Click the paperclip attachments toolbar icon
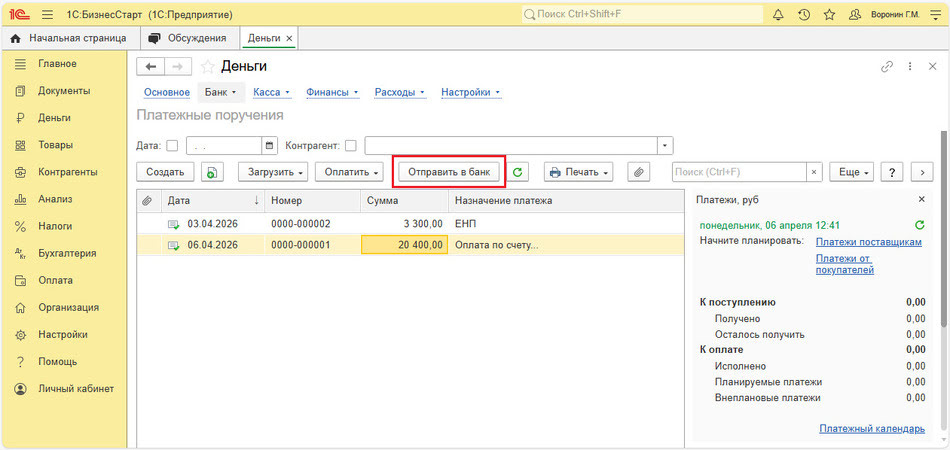The height and width of the screenshot is (450, 950). (x=638, y=172)
